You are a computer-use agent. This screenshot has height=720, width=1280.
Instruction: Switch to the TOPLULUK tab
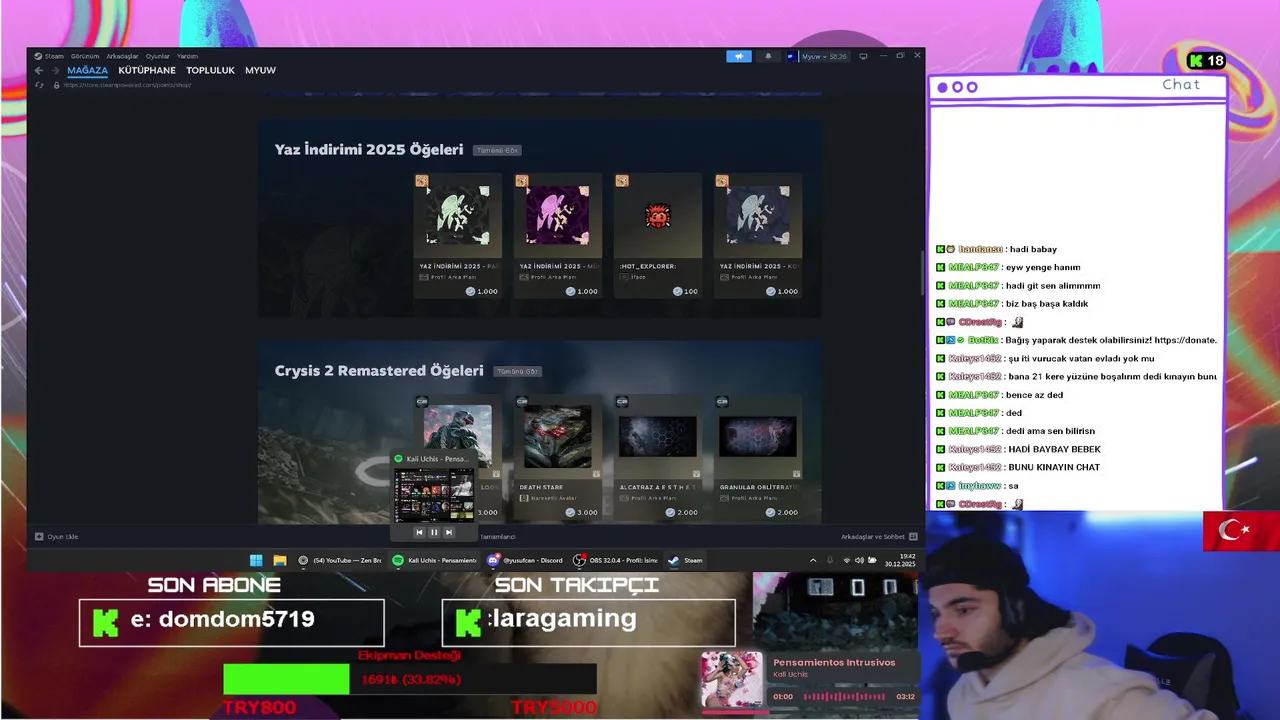coord(210,70)
